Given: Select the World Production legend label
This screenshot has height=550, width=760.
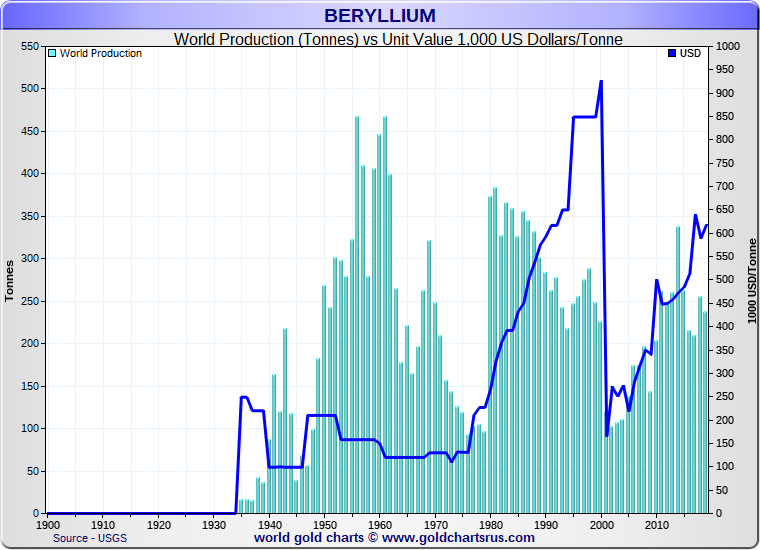Looking at the screenshot, I should pyautogui.click(x=100, y=53).
